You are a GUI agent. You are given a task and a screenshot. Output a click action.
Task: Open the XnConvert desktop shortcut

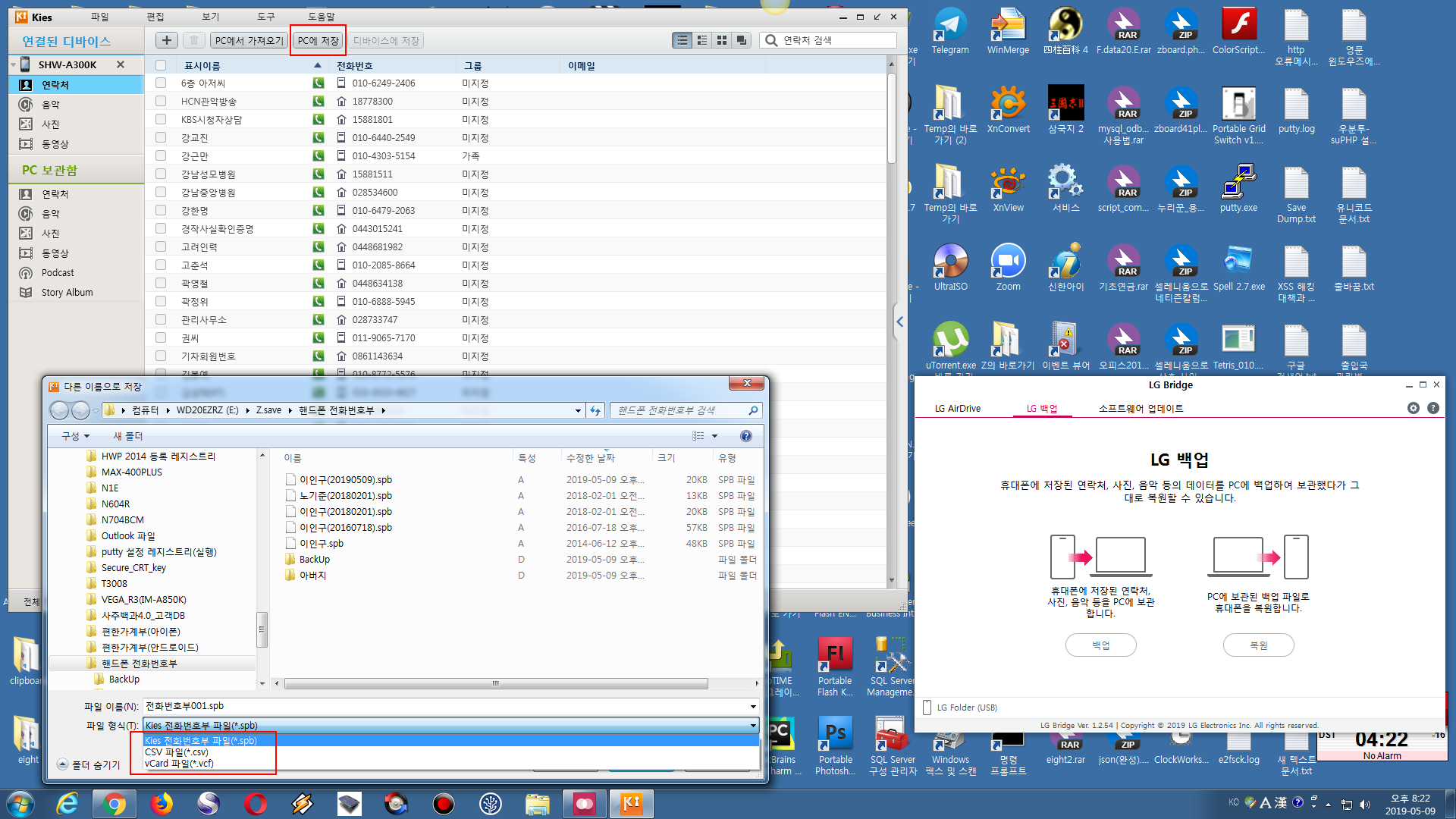coord(1008,110)
